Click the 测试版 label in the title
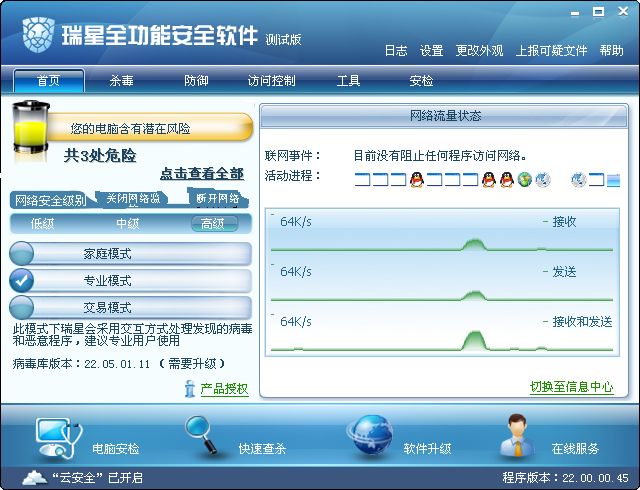Viewport: 640px width, 490px height. [x=283, y=40]
